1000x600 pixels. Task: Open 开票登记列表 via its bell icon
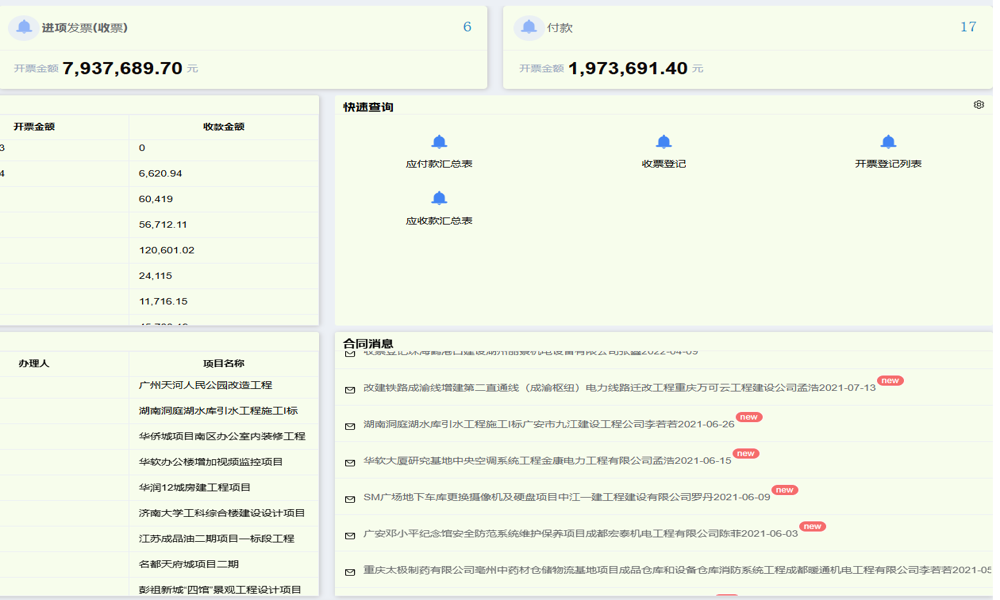pyautogui.click(x=886, y=142)
